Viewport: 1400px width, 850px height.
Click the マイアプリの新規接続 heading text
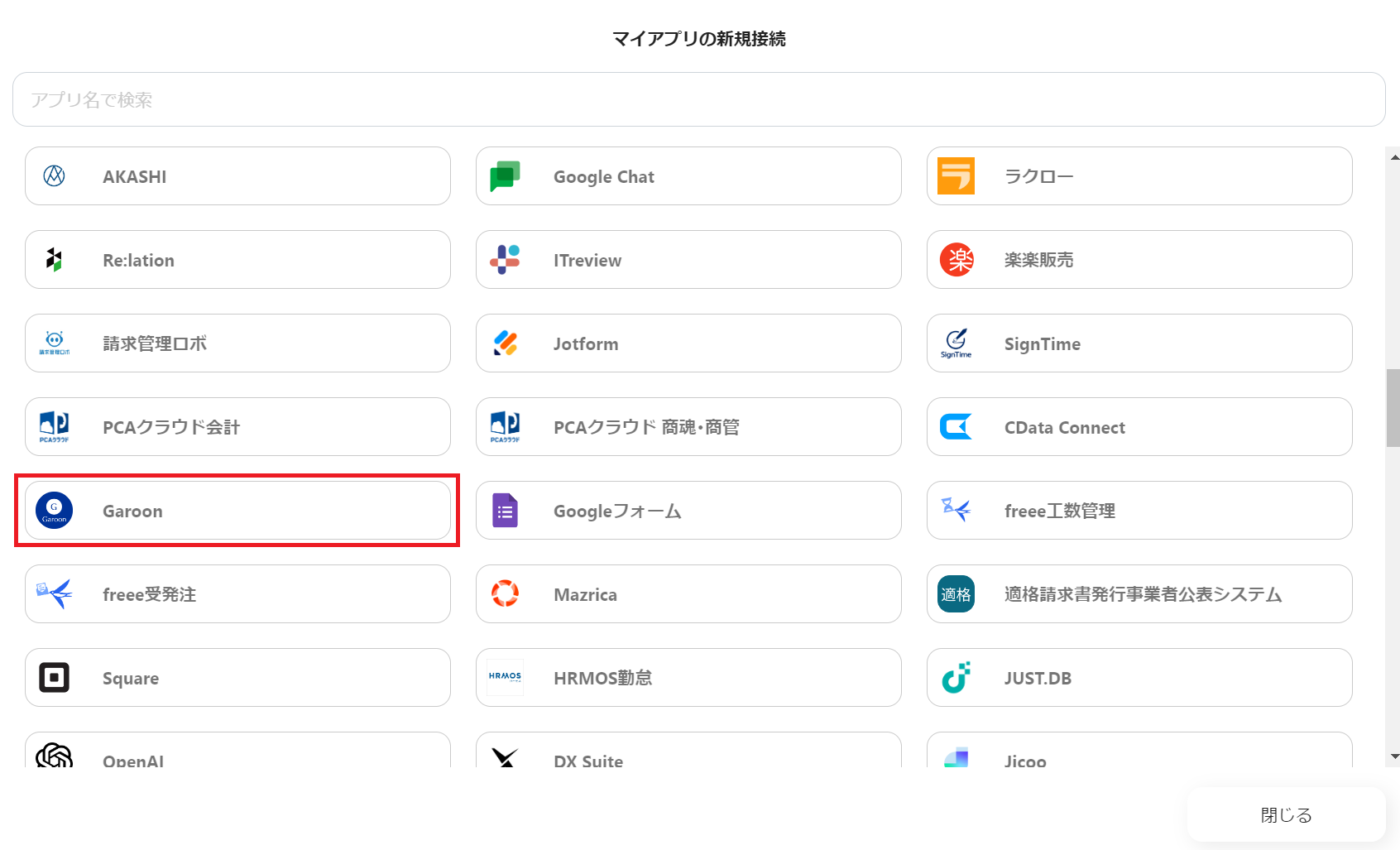tap(699, 39)
